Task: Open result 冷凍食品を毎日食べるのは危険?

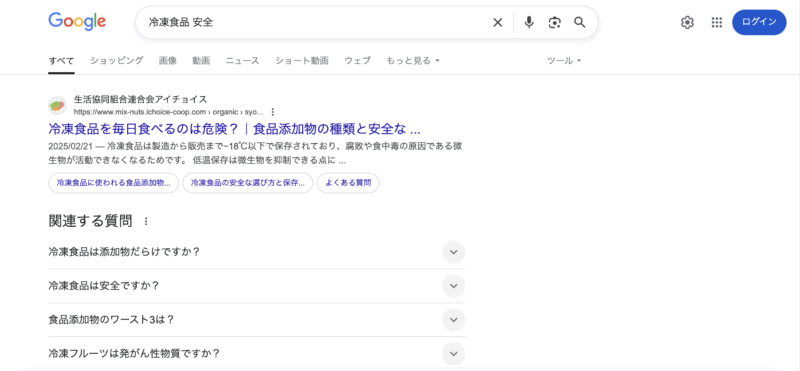Action: click(x=234, y=128)
